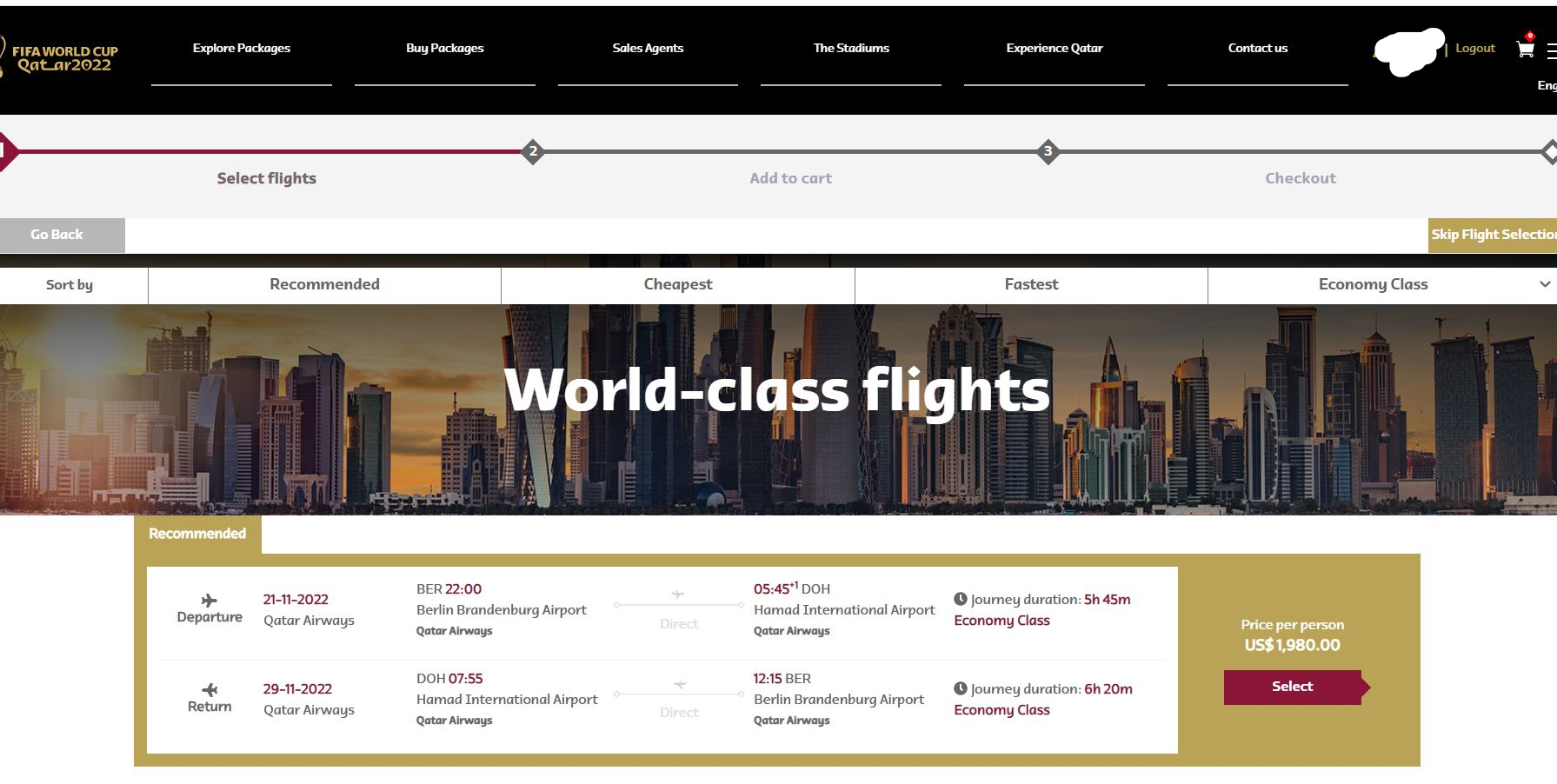Click the return airplane icon

click(210, 689)
